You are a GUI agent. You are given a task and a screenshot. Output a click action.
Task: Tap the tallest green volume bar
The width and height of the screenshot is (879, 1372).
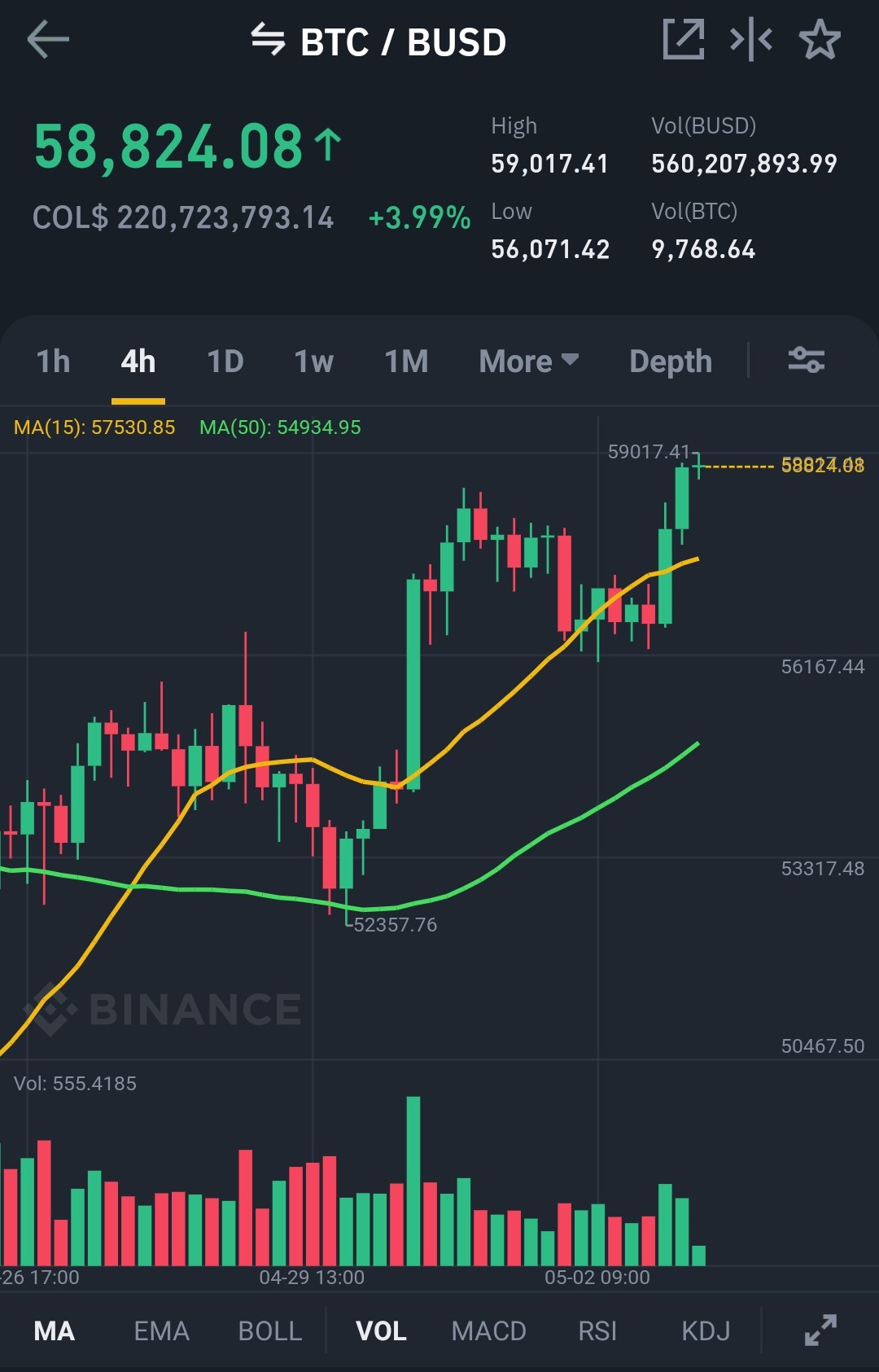pos(413,1181)
